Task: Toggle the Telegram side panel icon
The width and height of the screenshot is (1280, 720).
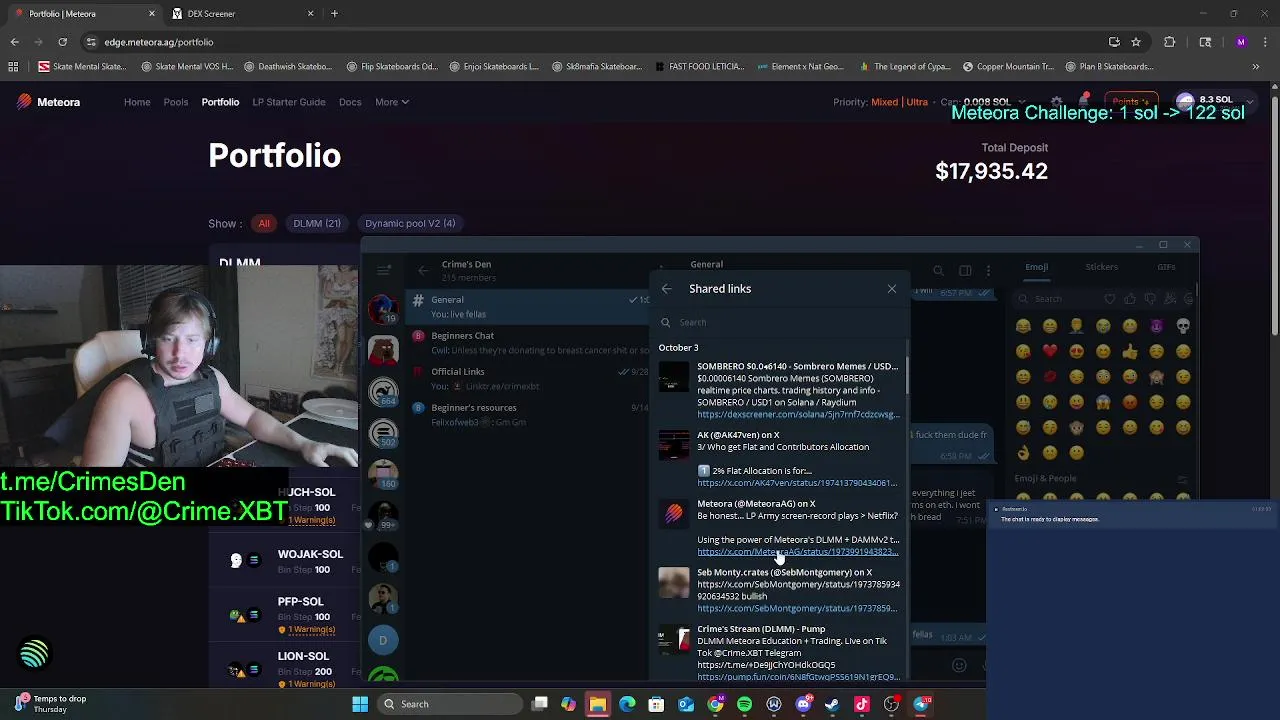Action: pyautogui.click(x=965, y=270)
